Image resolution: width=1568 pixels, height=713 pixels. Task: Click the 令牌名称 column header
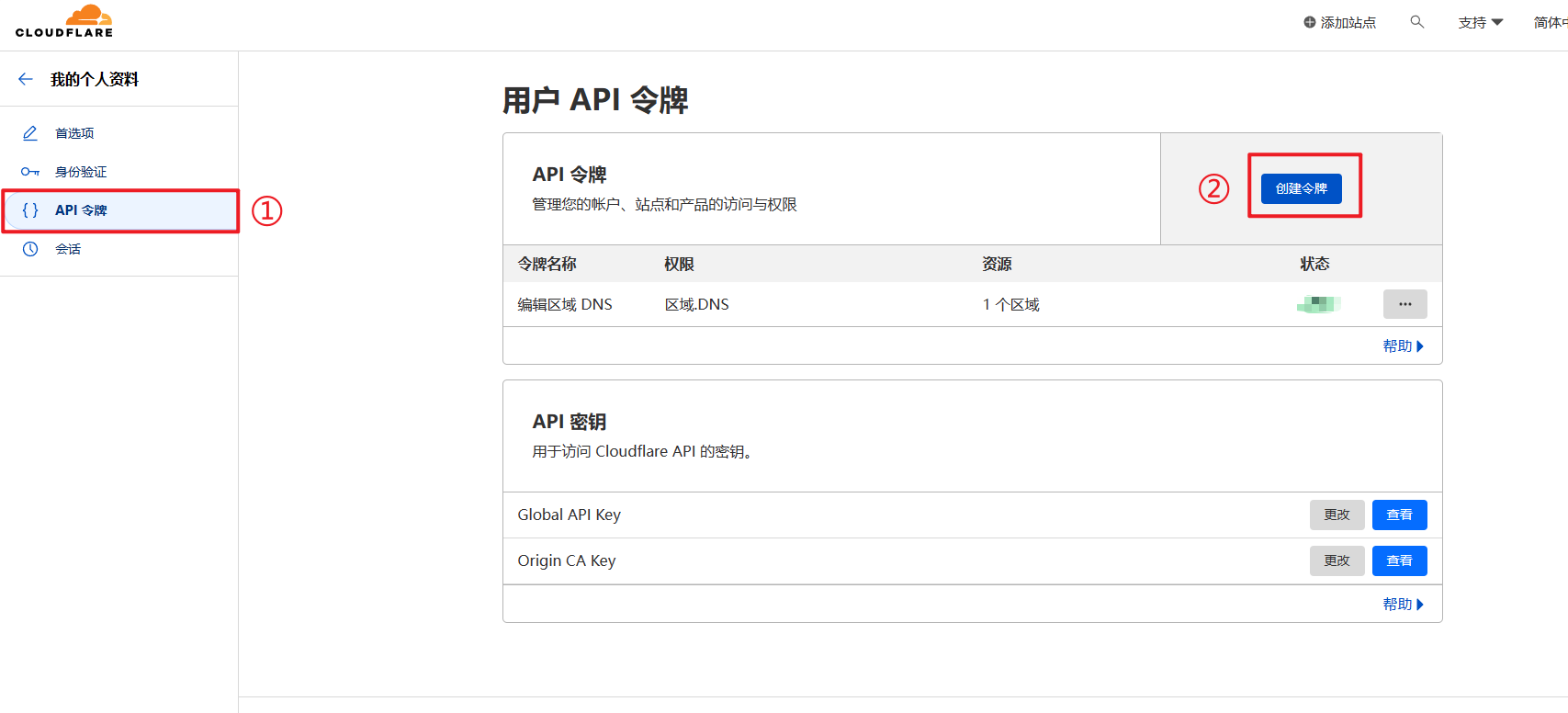click(547, 264)
